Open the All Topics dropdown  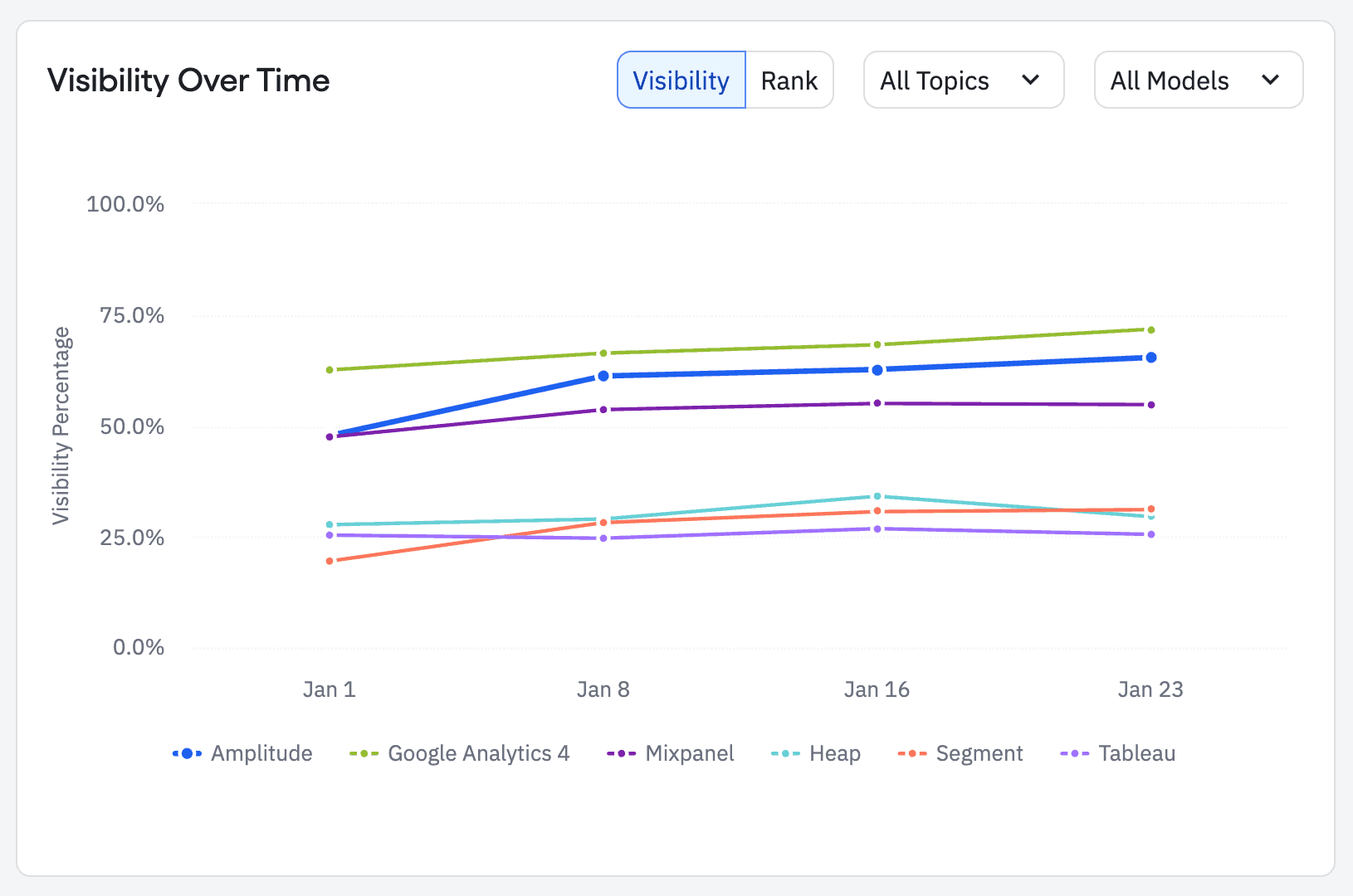pyautogui.click(x=963, y=80)
